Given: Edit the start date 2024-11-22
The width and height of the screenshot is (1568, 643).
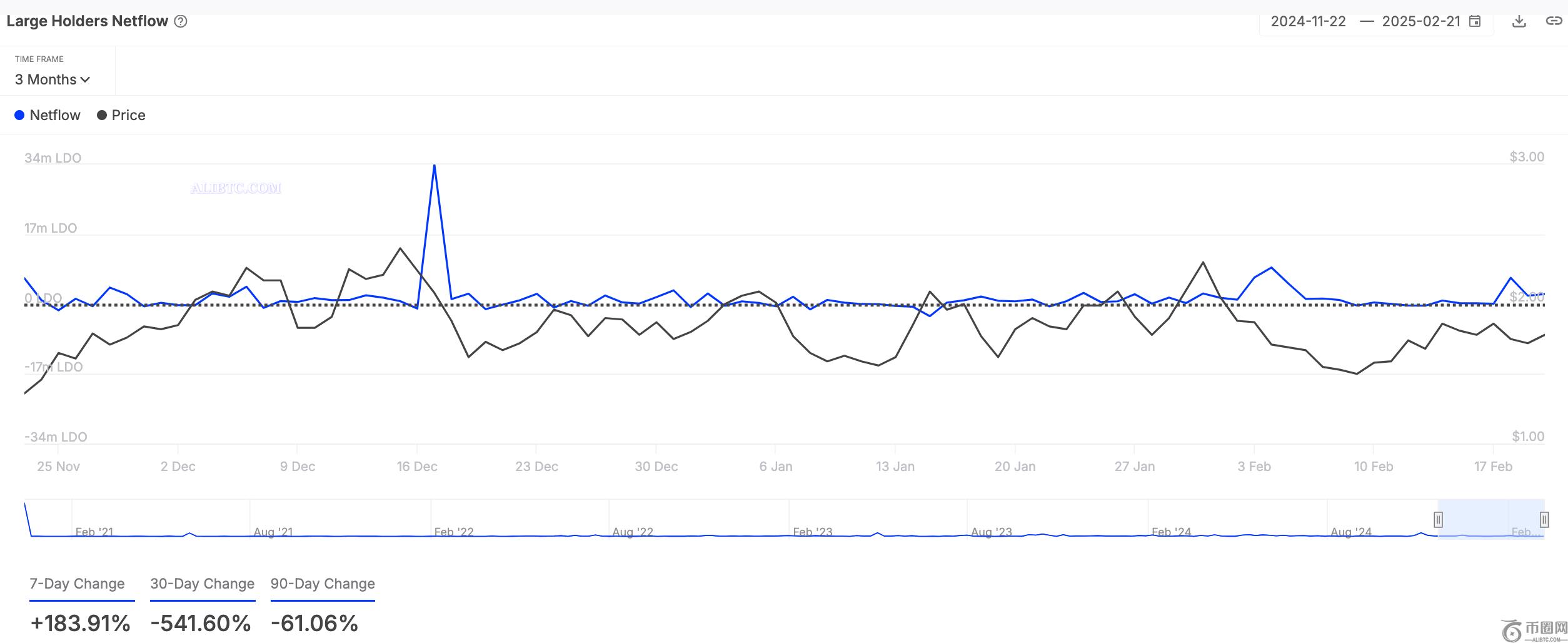Looking at the screenshot, I should pyautogui.click(x=1308, y=21).
